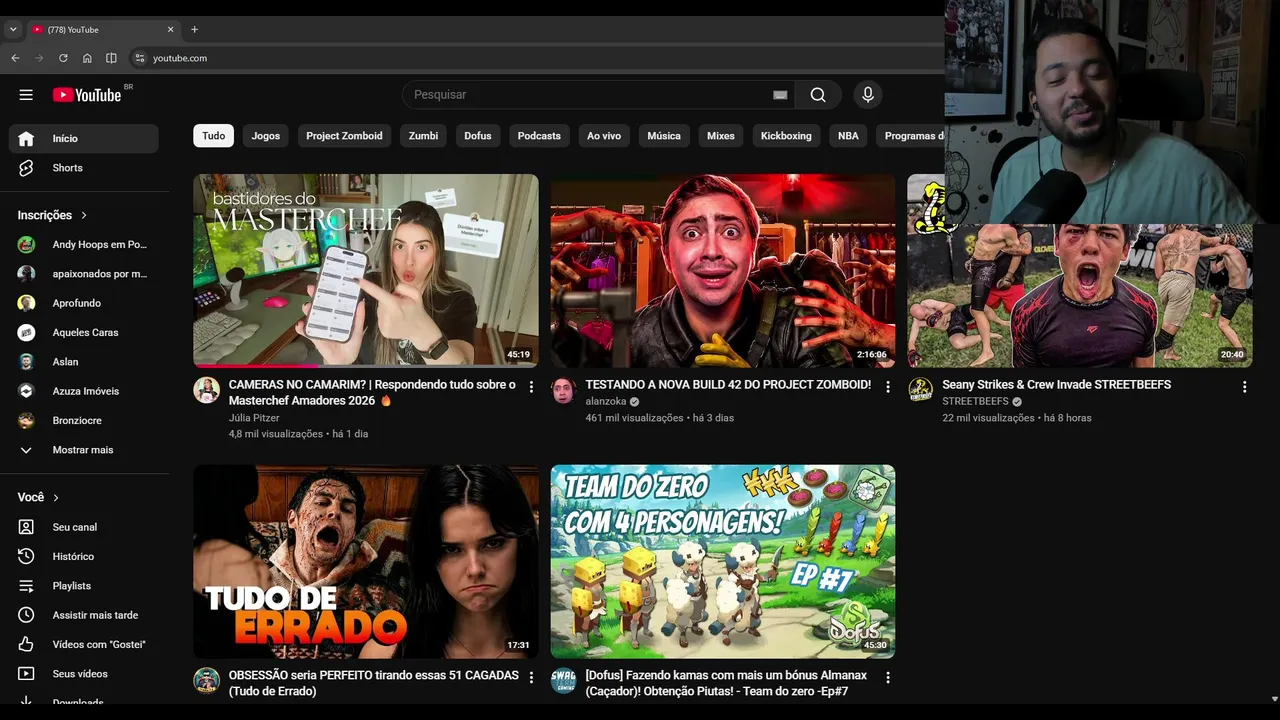Open Aslan subscription channel
This screenshot has height=720, width=1280.
pos(84,362)
